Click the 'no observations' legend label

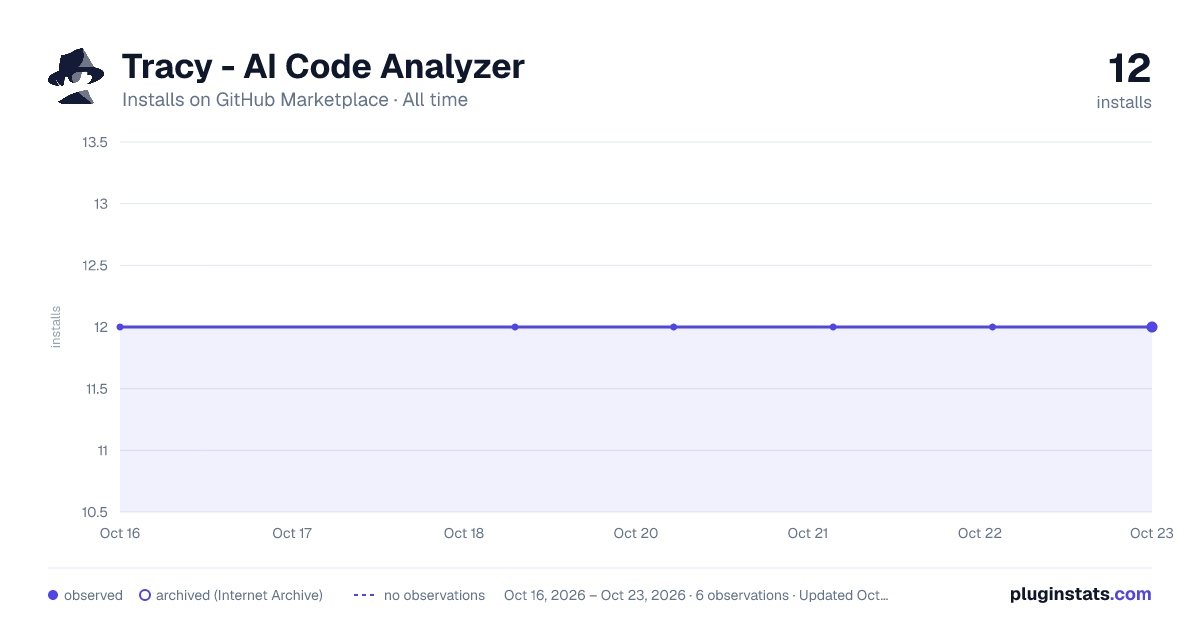pos(434,595)
